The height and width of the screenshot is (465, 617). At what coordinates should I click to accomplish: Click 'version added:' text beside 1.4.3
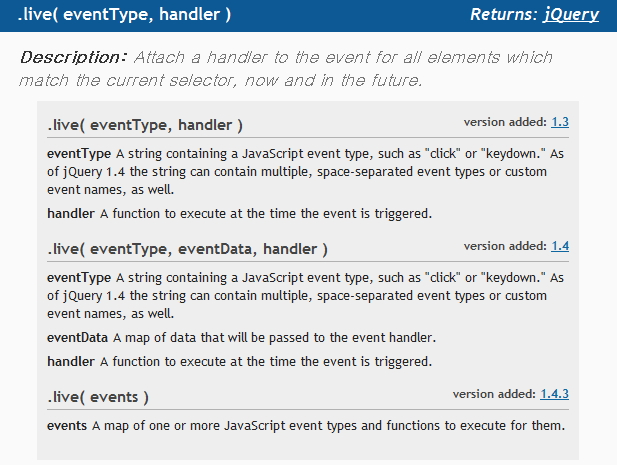click(x=494, y=394)
